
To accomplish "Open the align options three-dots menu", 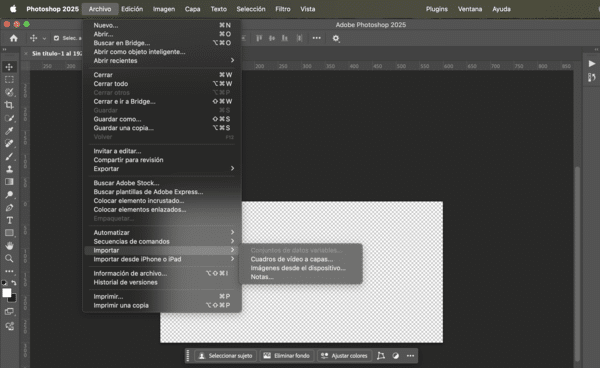I will point(316,38).
